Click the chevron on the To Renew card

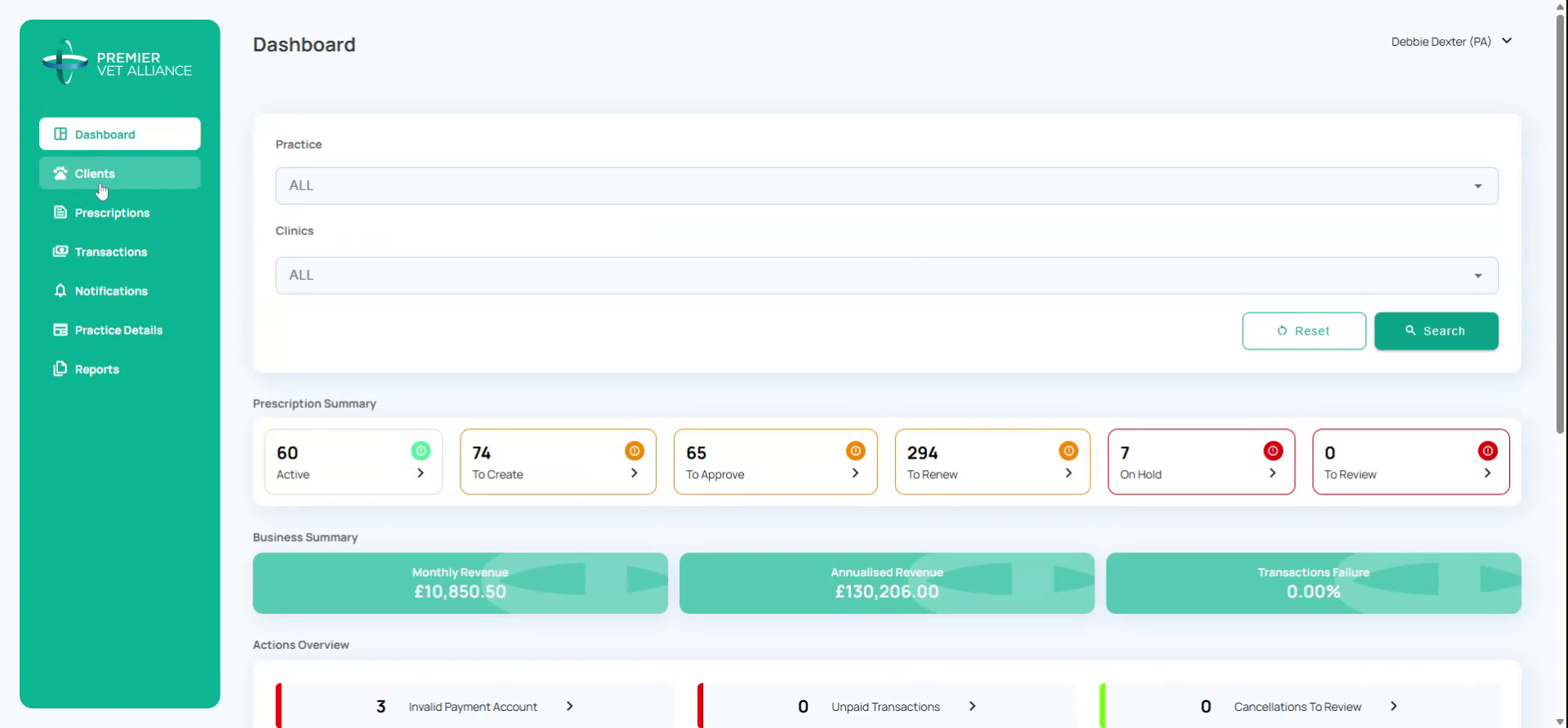(1068, 473)
